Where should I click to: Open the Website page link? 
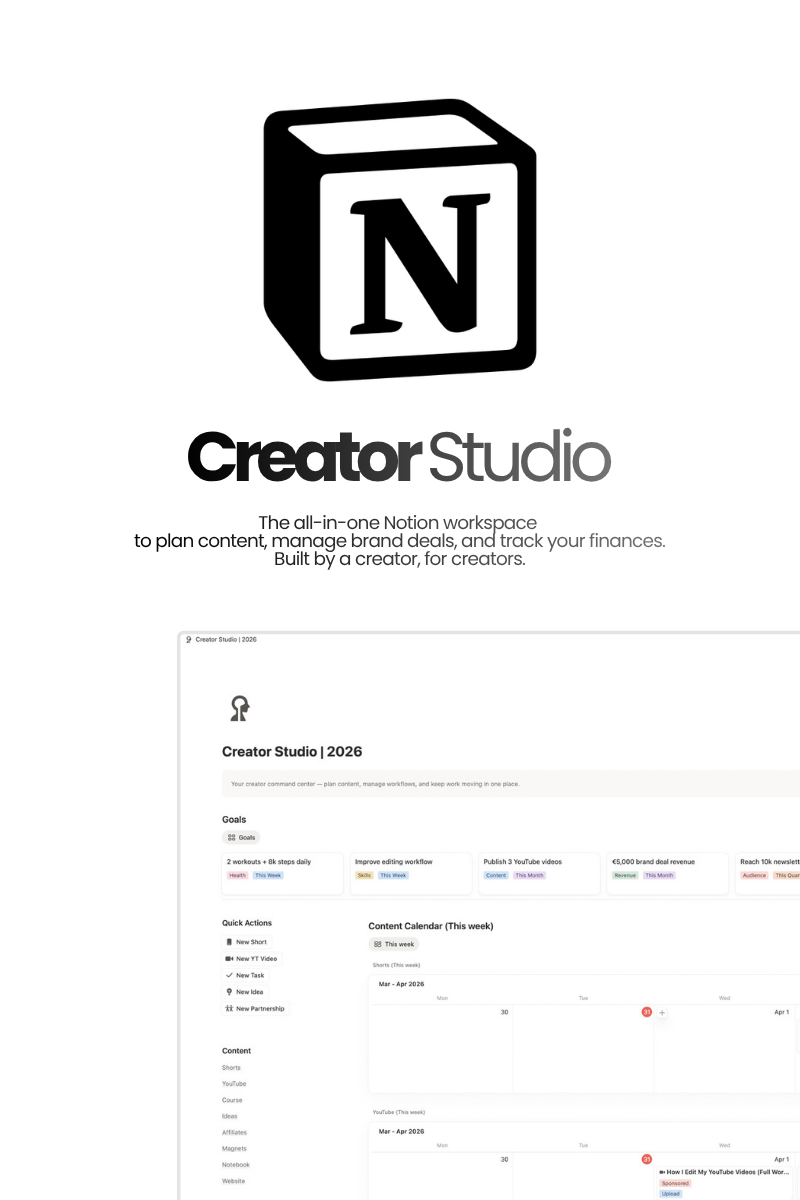[233, 1181]
